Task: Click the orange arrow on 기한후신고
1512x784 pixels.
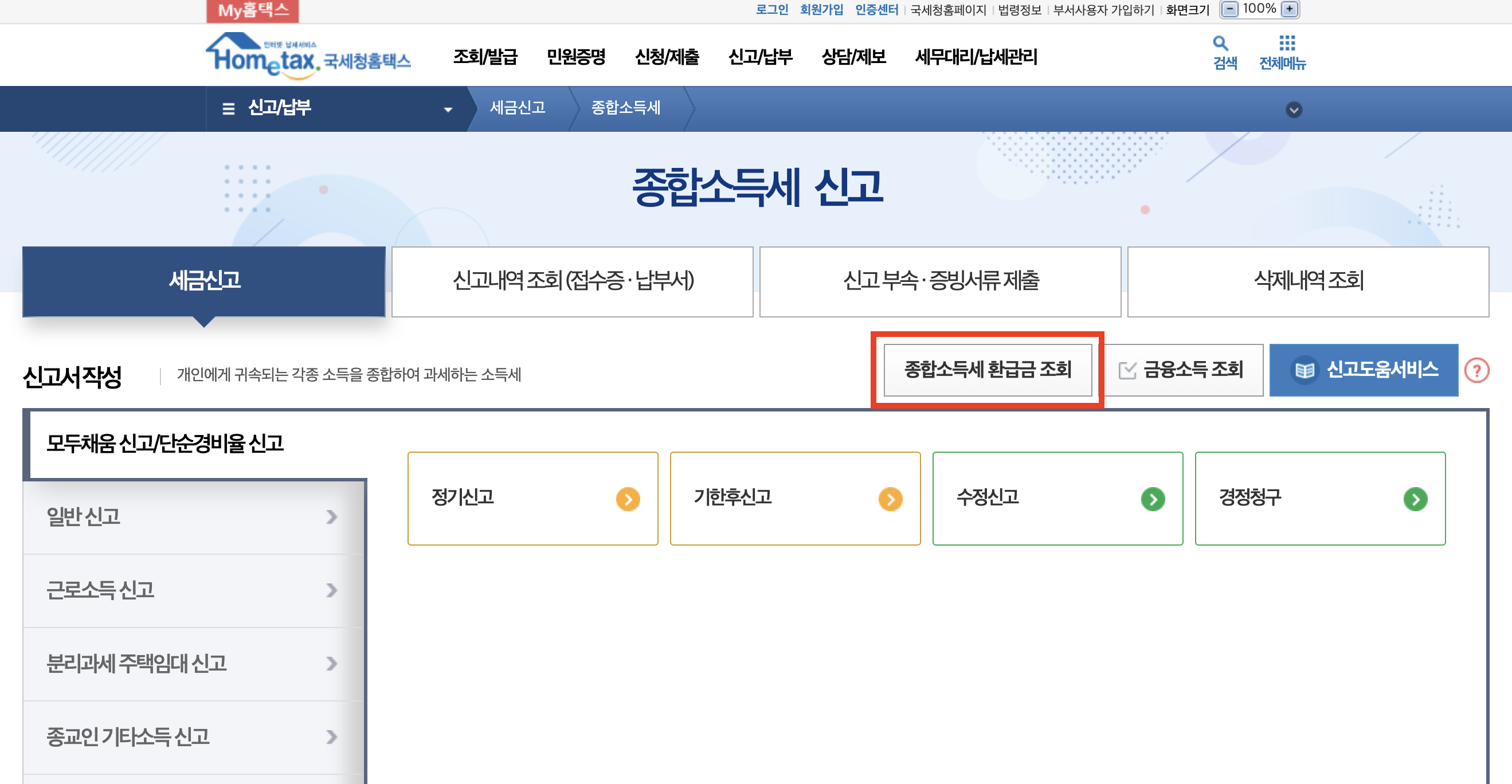Action: coord(891,499)
